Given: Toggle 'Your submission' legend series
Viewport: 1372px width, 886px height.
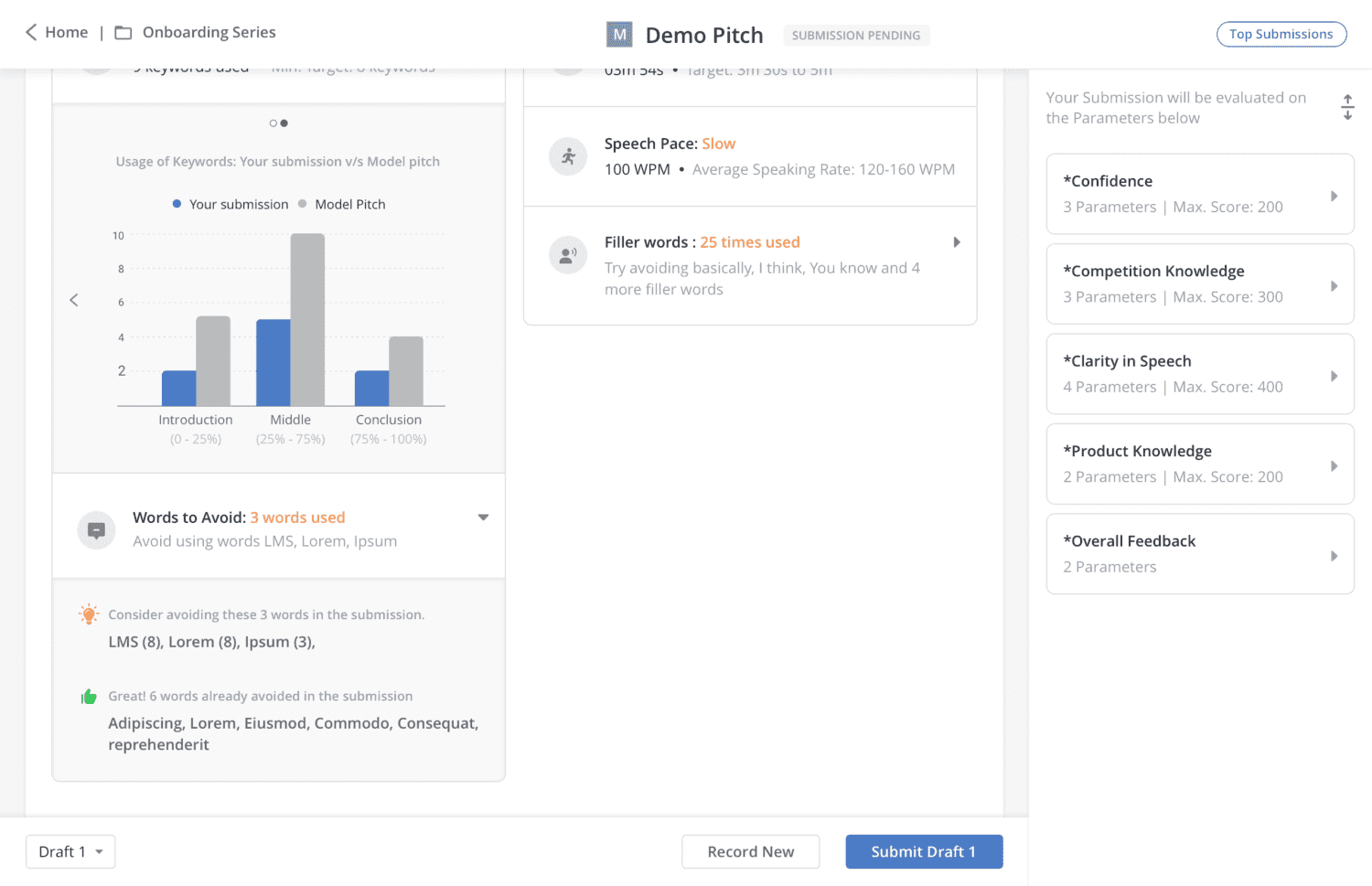Looking at the screenshot, I should tap(230, 205).
